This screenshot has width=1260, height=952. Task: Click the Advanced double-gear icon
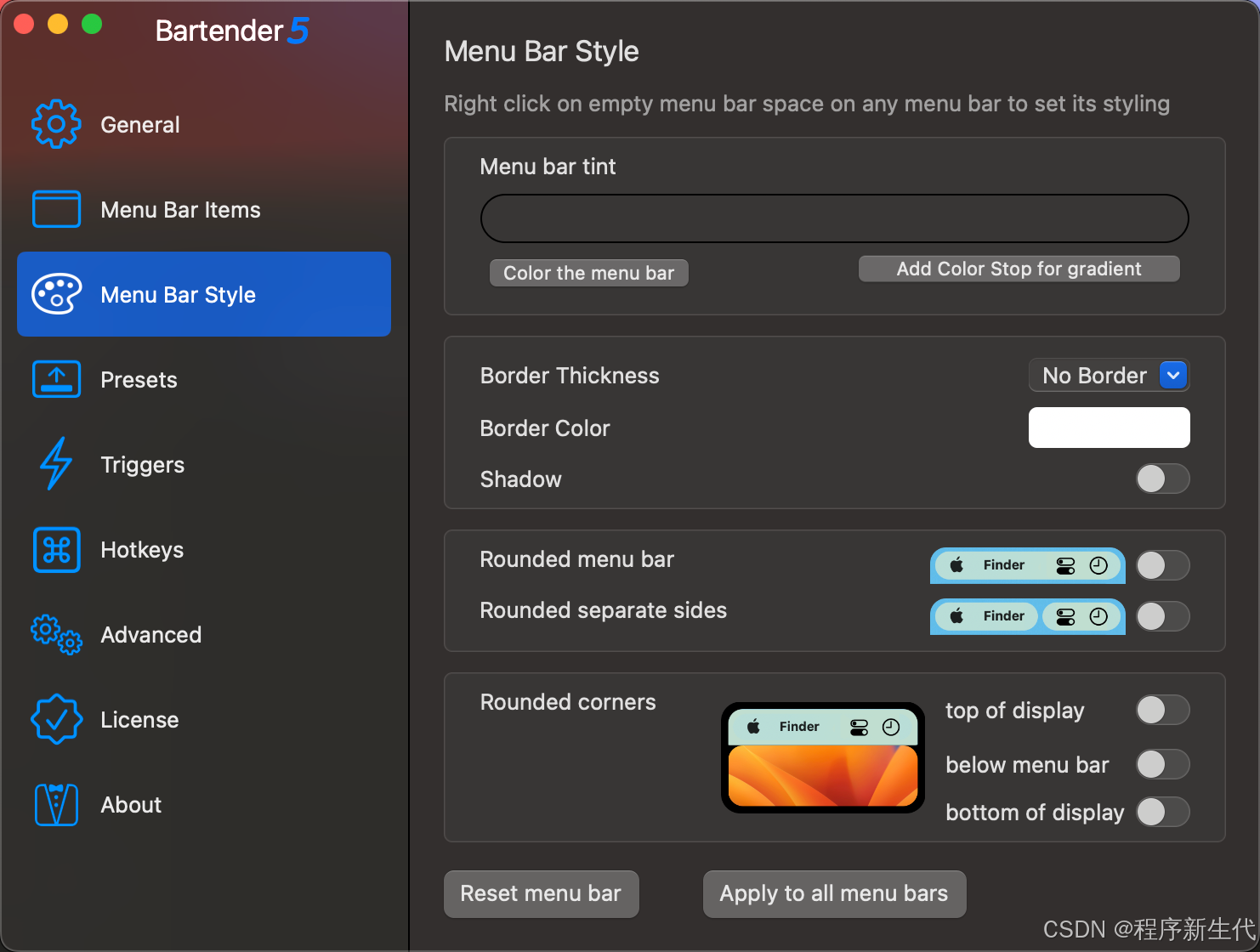(56, 634)
